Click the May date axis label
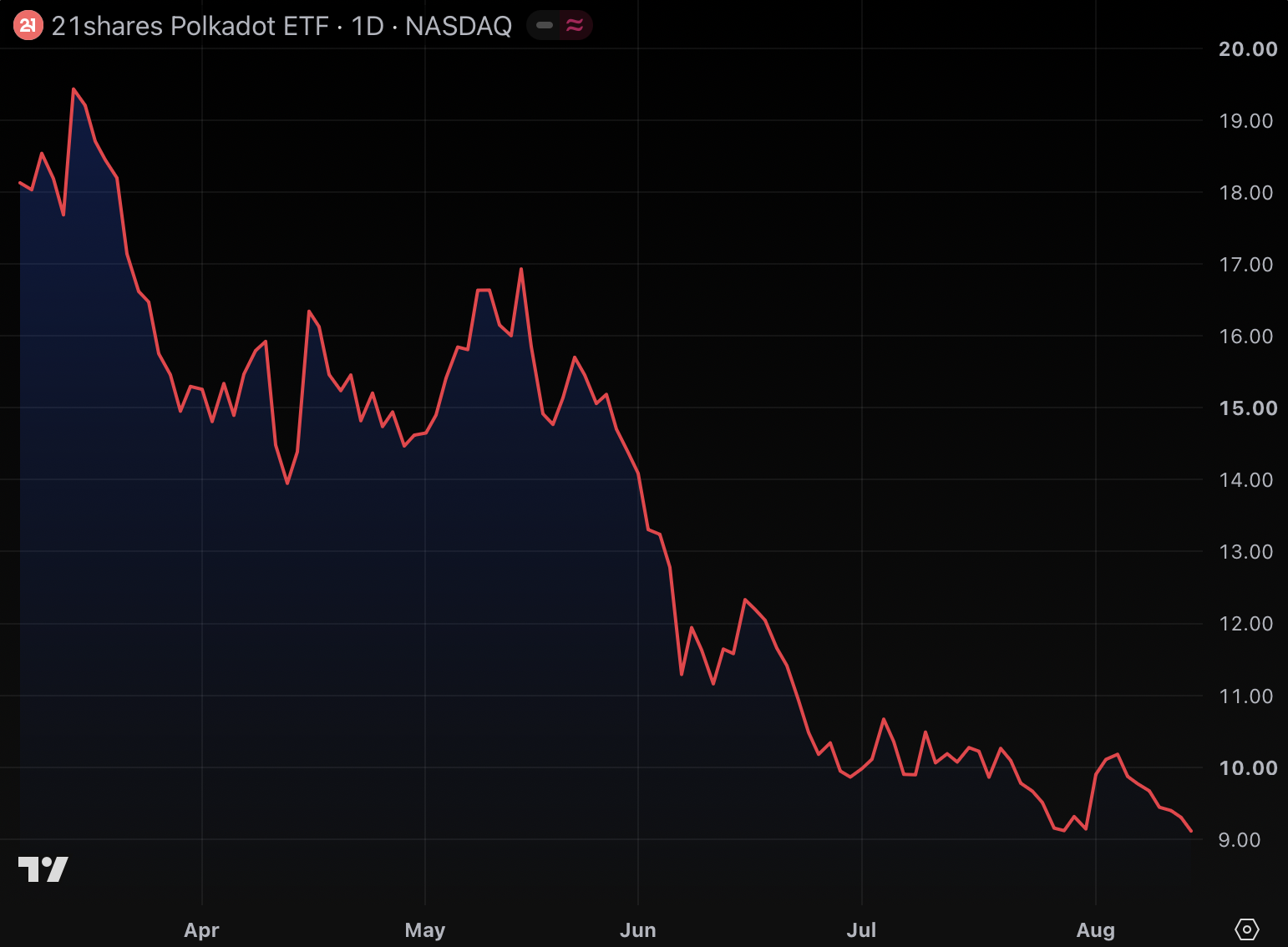The height and width of the screenshot is (947, 1288). tap(425, 929)
